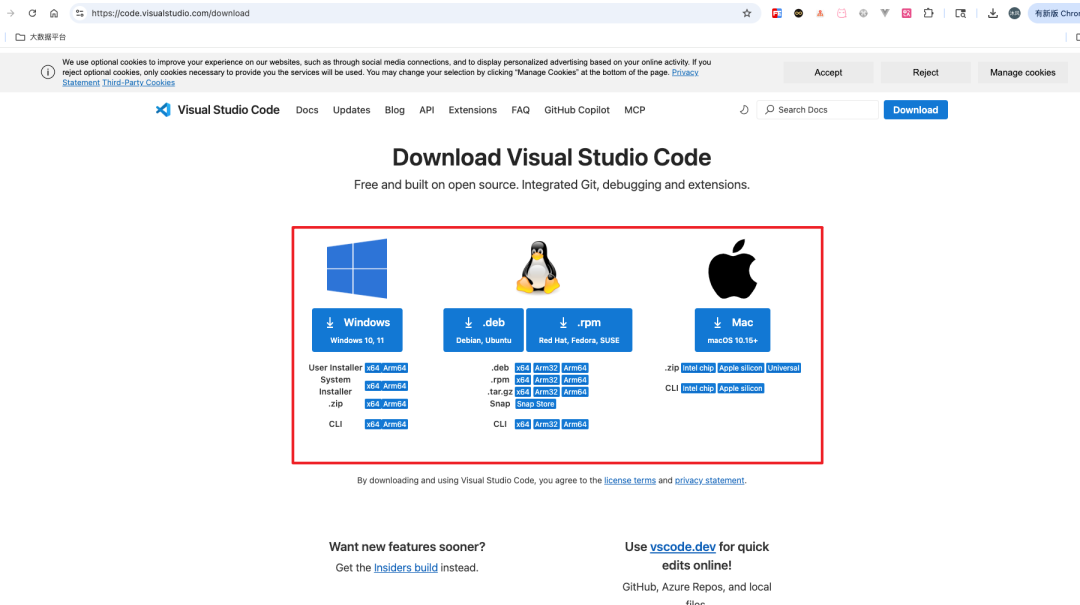Open the Snap Store link
Viewport: 1080px width, 605px height.
point(535,404)
